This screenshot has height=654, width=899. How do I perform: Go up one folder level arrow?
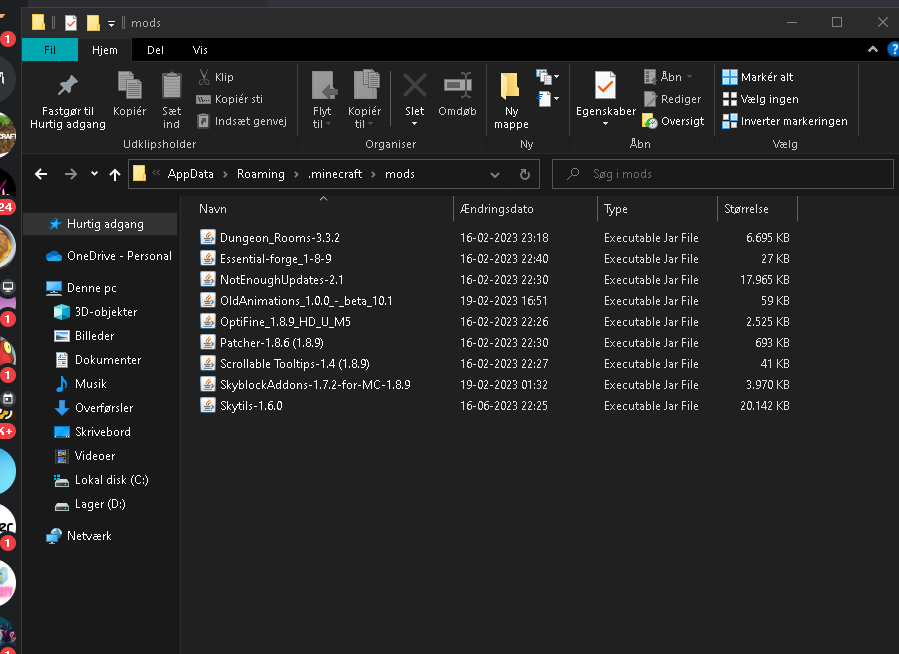point(115,174)
